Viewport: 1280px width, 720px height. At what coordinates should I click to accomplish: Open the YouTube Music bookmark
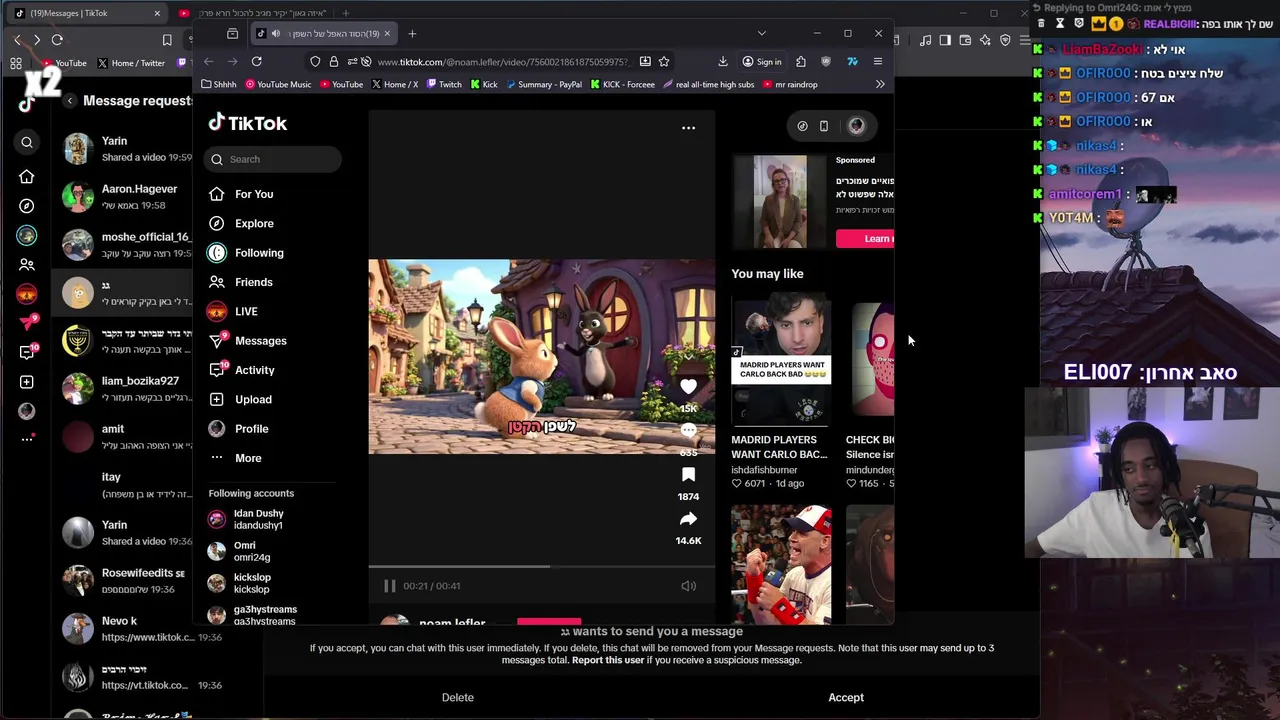(278, 85)
